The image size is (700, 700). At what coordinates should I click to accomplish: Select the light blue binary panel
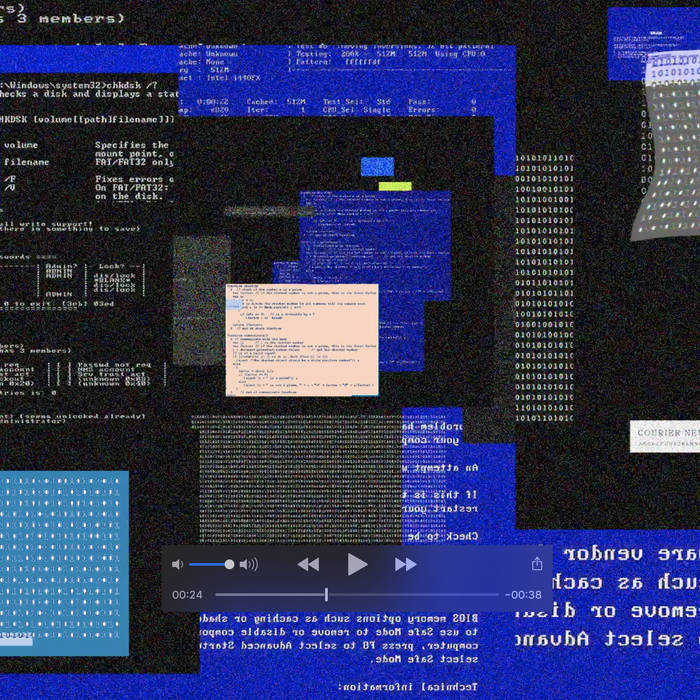[64, 560]
